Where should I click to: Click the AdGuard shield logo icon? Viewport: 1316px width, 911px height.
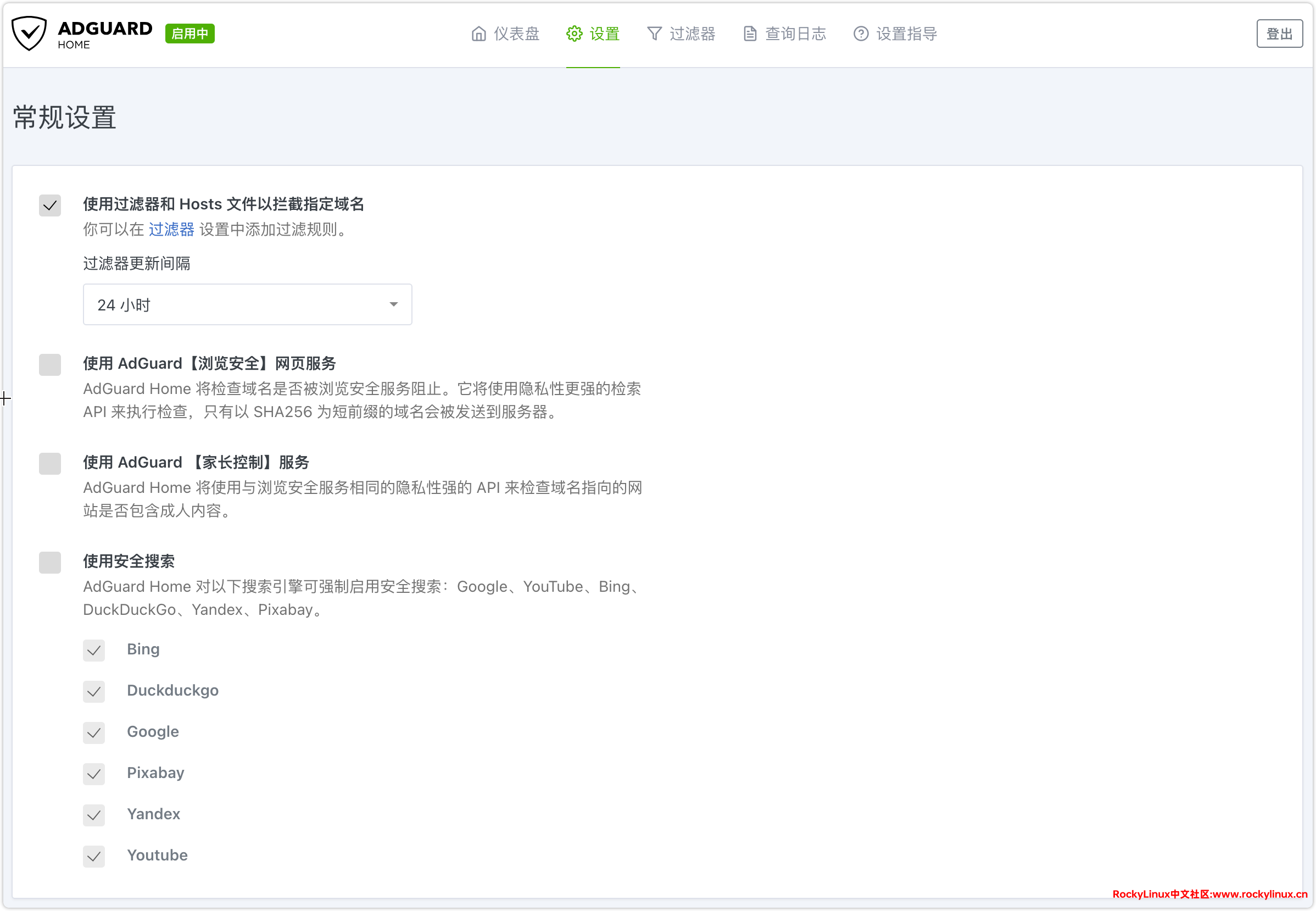click(x=29, y=33)
